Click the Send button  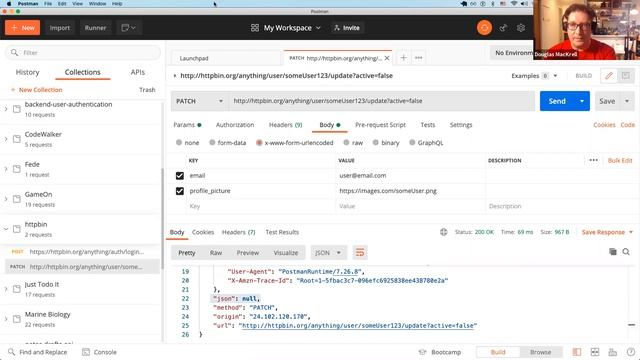[x=557, y=101]
